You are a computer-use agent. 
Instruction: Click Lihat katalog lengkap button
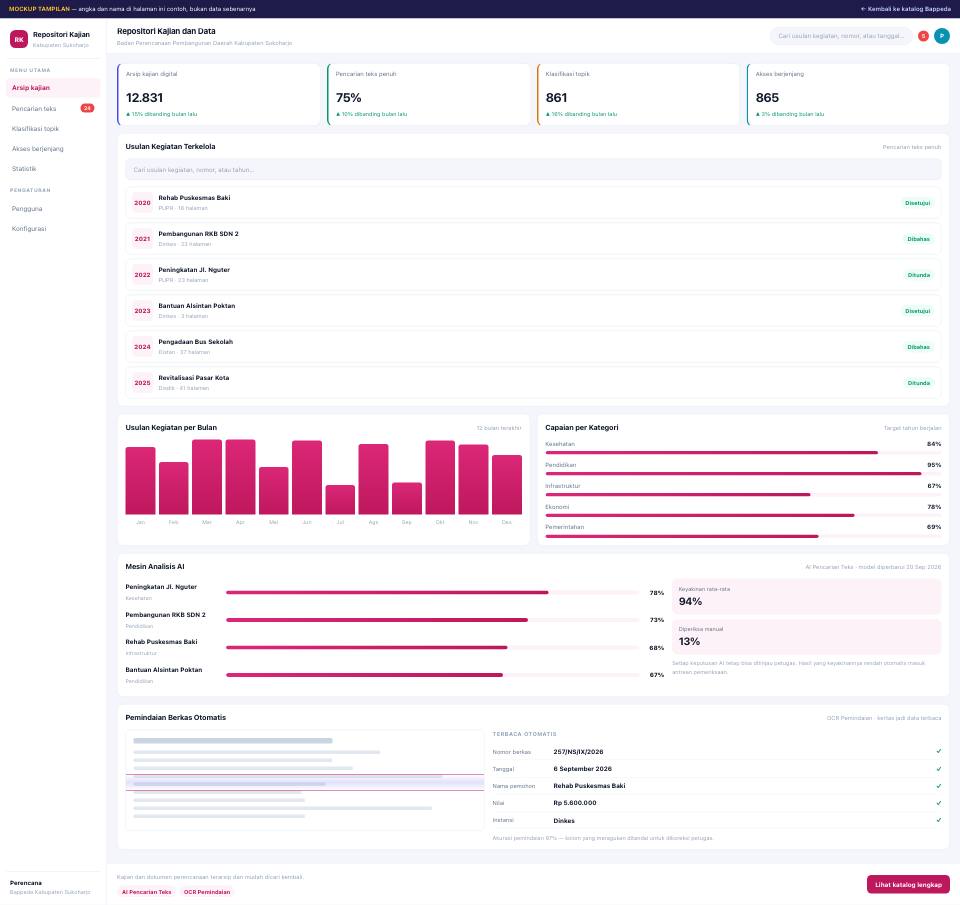click(908, 885)
